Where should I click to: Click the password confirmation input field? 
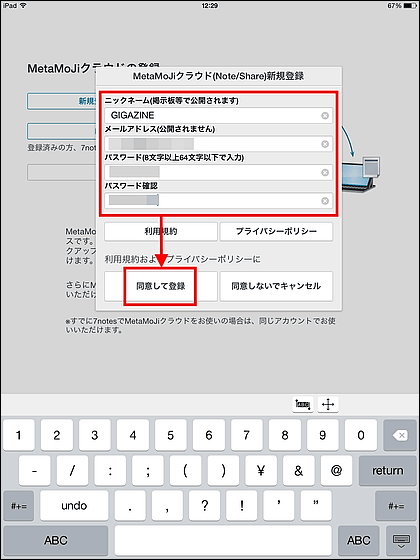(x=218, y=201)
